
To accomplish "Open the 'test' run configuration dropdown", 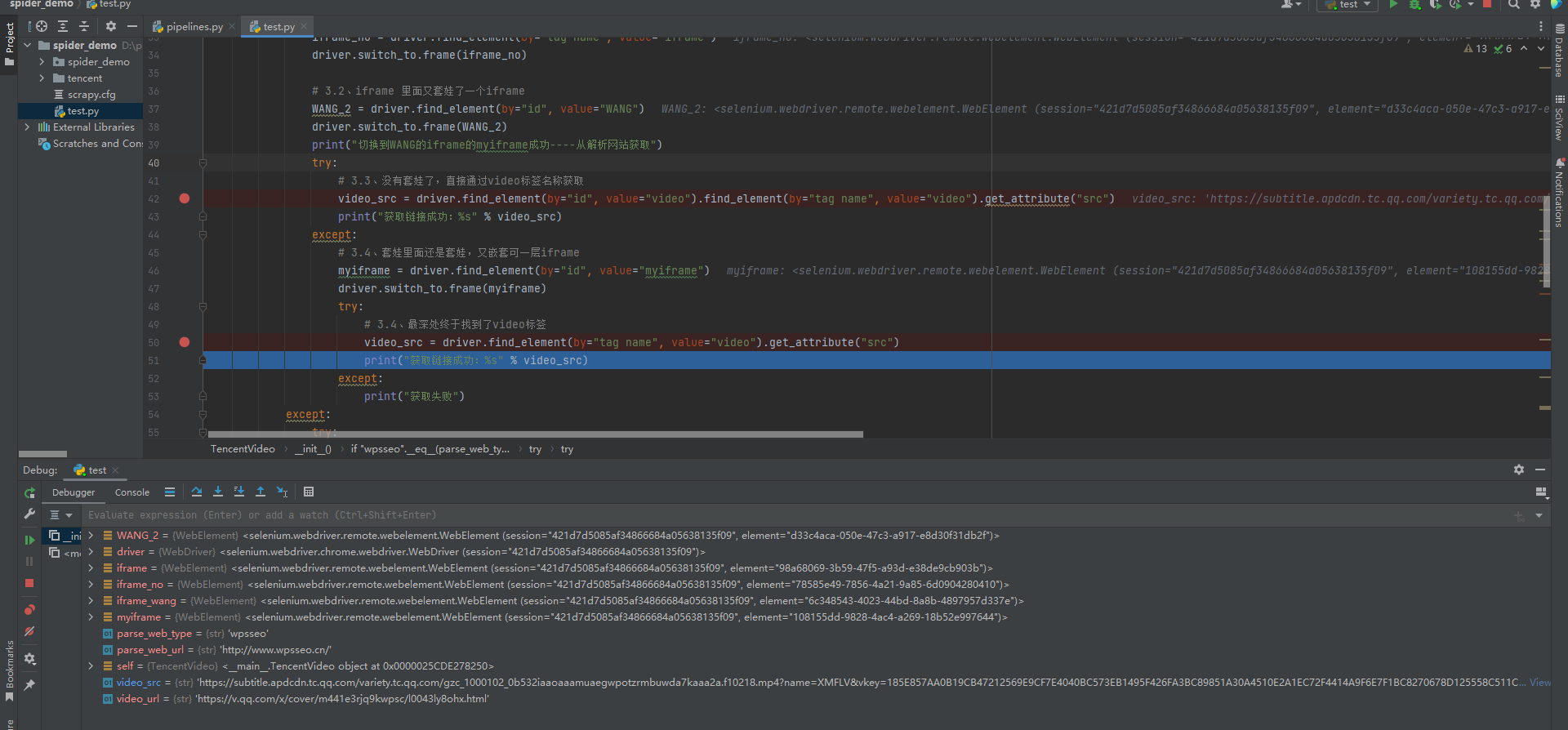I will coord(1347,4).
